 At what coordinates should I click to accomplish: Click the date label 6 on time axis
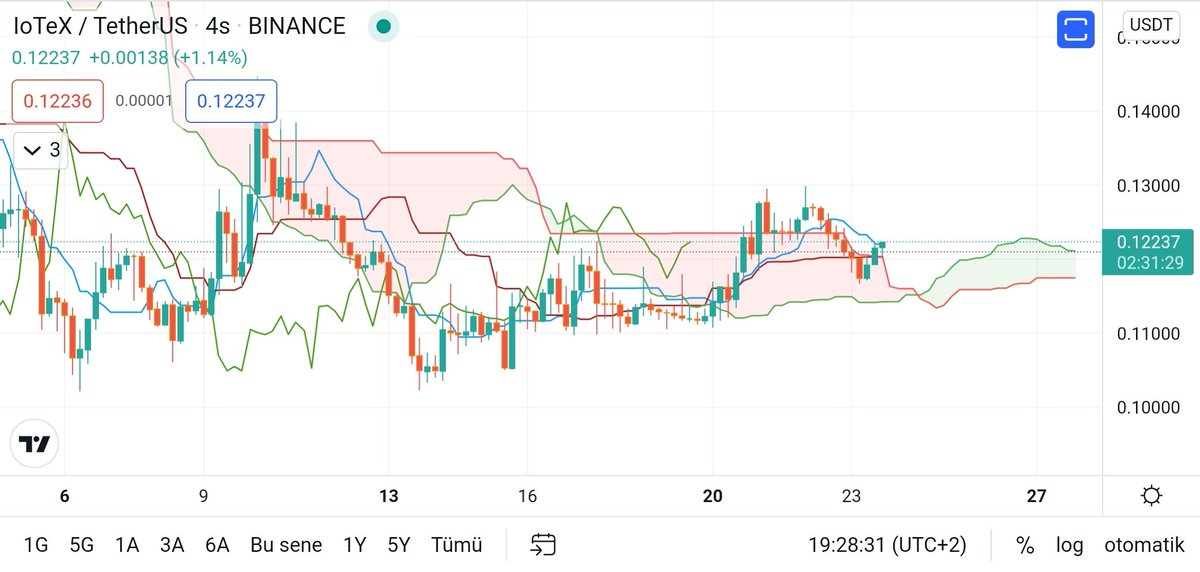click(x=65, y=496)
